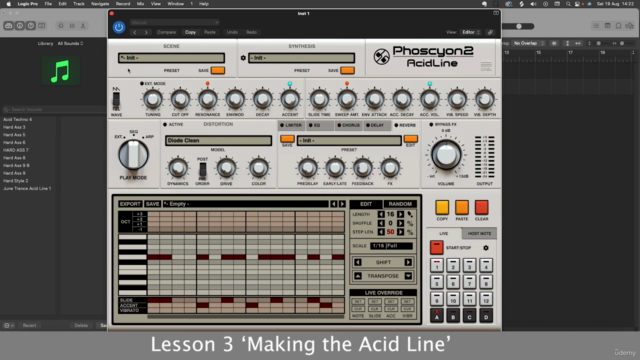Screen dimensions: 640x360
Task: Click the plugin link chain icon
Action: click(490, 32)
